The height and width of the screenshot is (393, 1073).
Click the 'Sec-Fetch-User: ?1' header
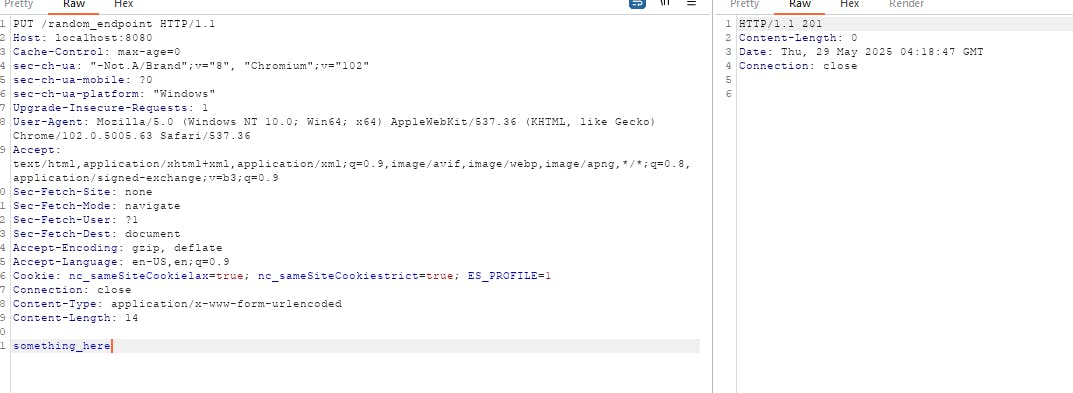(76, 220)
